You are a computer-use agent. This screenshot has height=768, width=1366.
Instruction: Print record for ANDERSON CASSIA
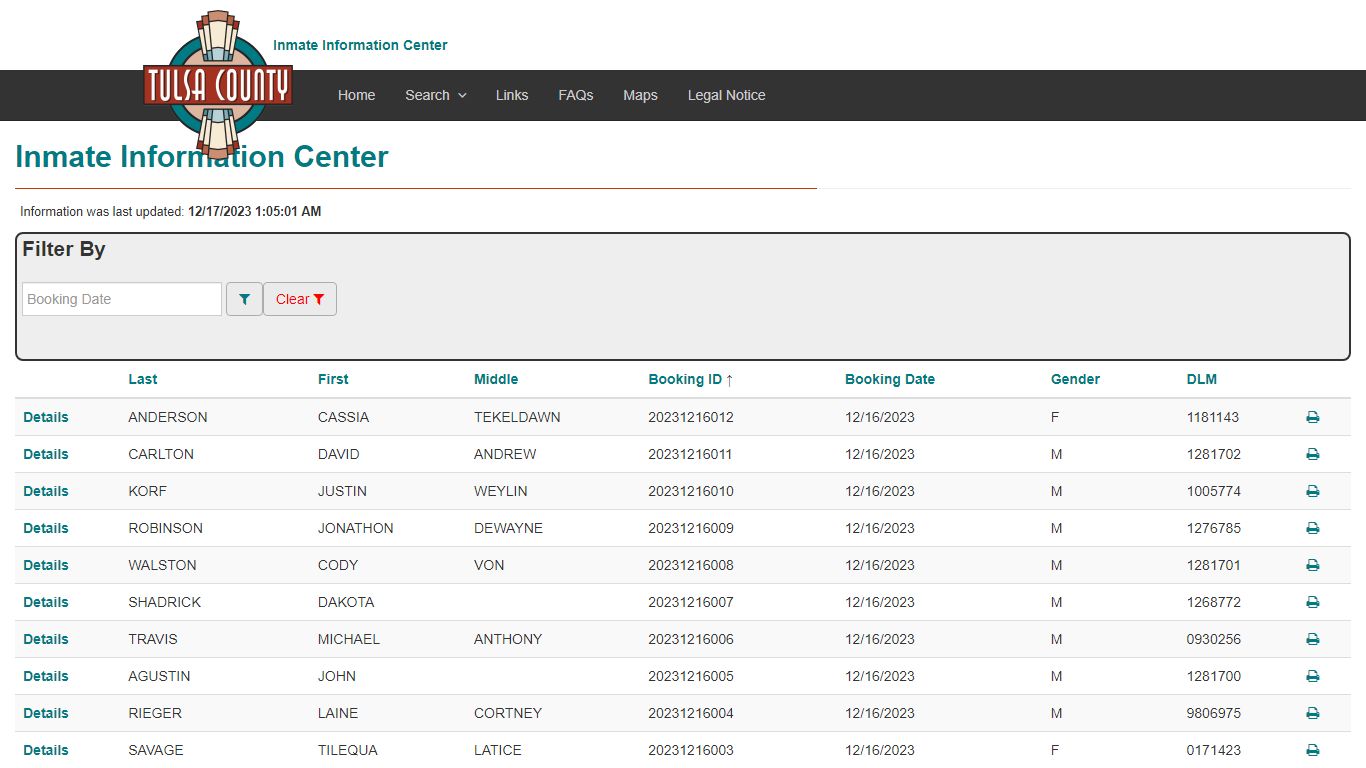coord(1312,417)
